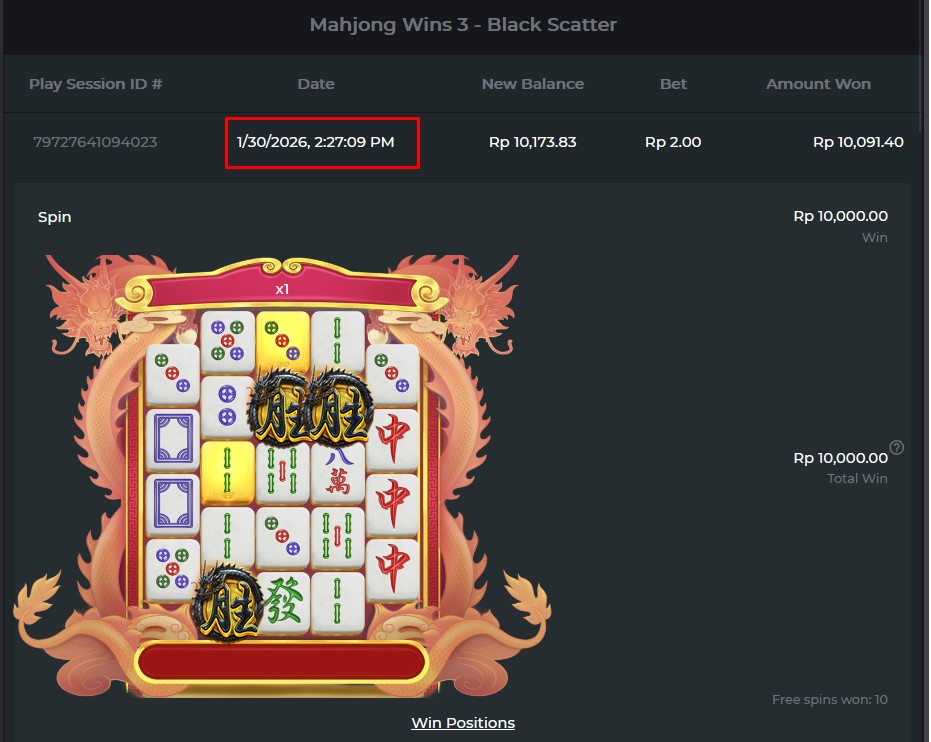Click the red bar below the reels
This screenshot has height=742, width=931.
click(281, 661)
